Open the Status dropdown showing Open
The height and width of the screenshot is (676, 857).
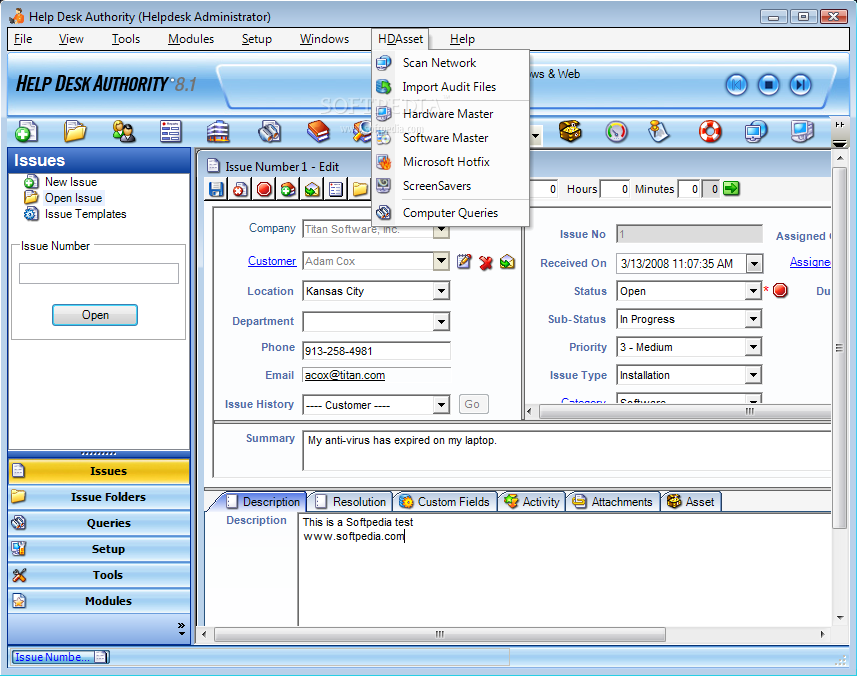pyautogui.click(x=753, y=291)
